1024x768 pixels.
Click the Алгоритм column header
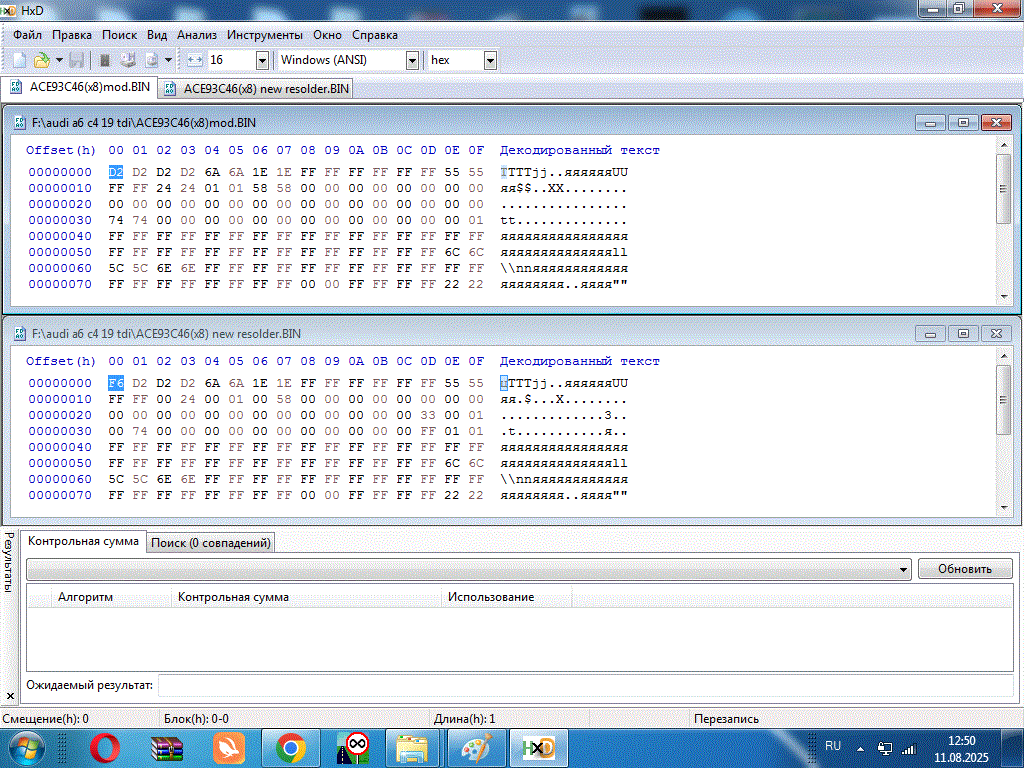[112, 597]
